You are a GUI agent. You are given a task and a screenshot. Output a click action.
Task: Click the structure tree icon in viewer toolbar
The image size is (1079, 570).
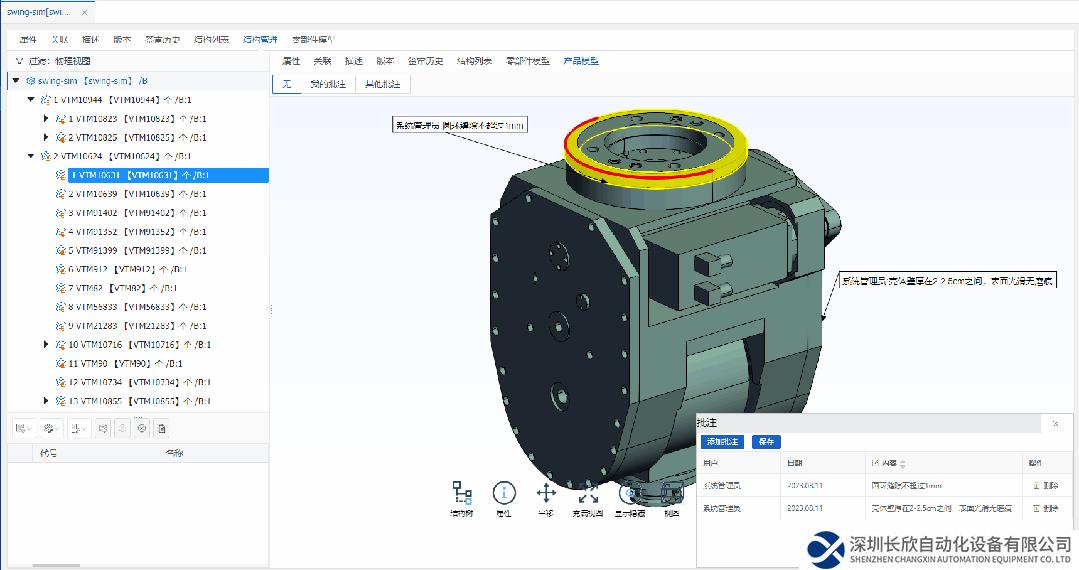[461, 492]
